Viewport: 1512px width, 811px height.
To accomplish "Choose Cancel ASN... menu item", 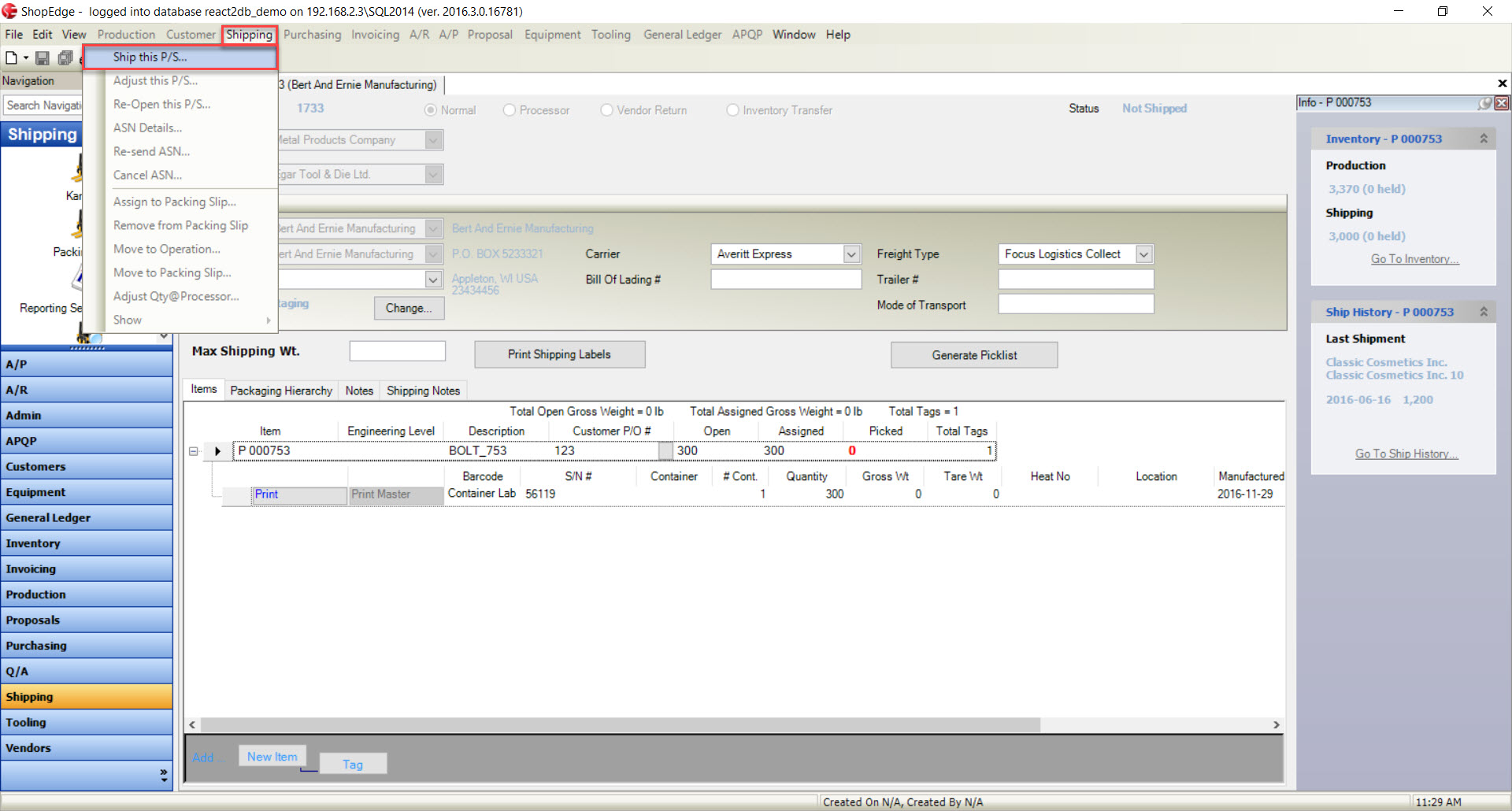I will point(180,175).
